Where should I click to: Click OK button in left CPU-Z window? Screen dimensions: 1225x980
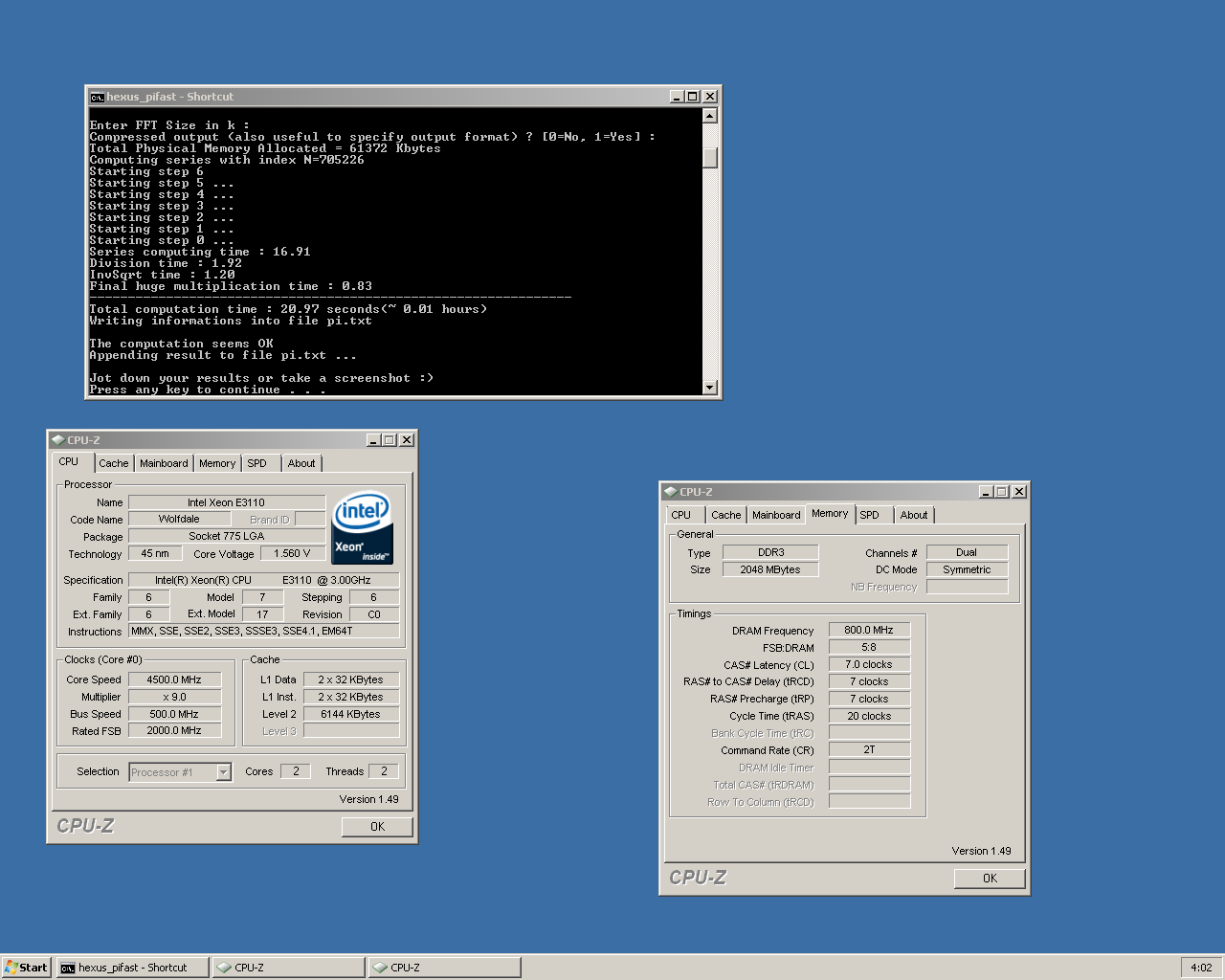coord(377,826)
